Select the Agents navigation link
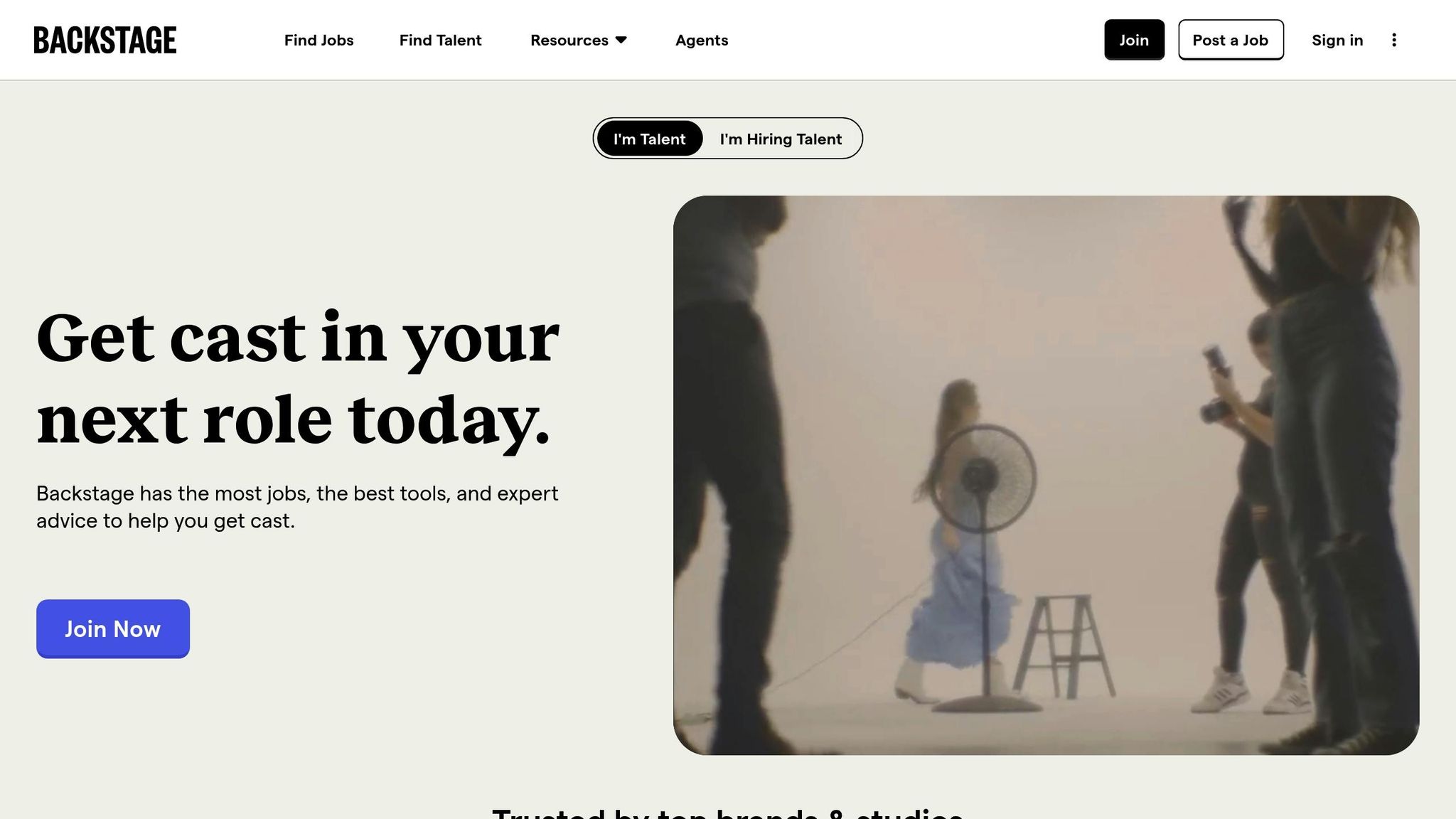The width and height of the screenshot is (1456, 819). (702, 41)
